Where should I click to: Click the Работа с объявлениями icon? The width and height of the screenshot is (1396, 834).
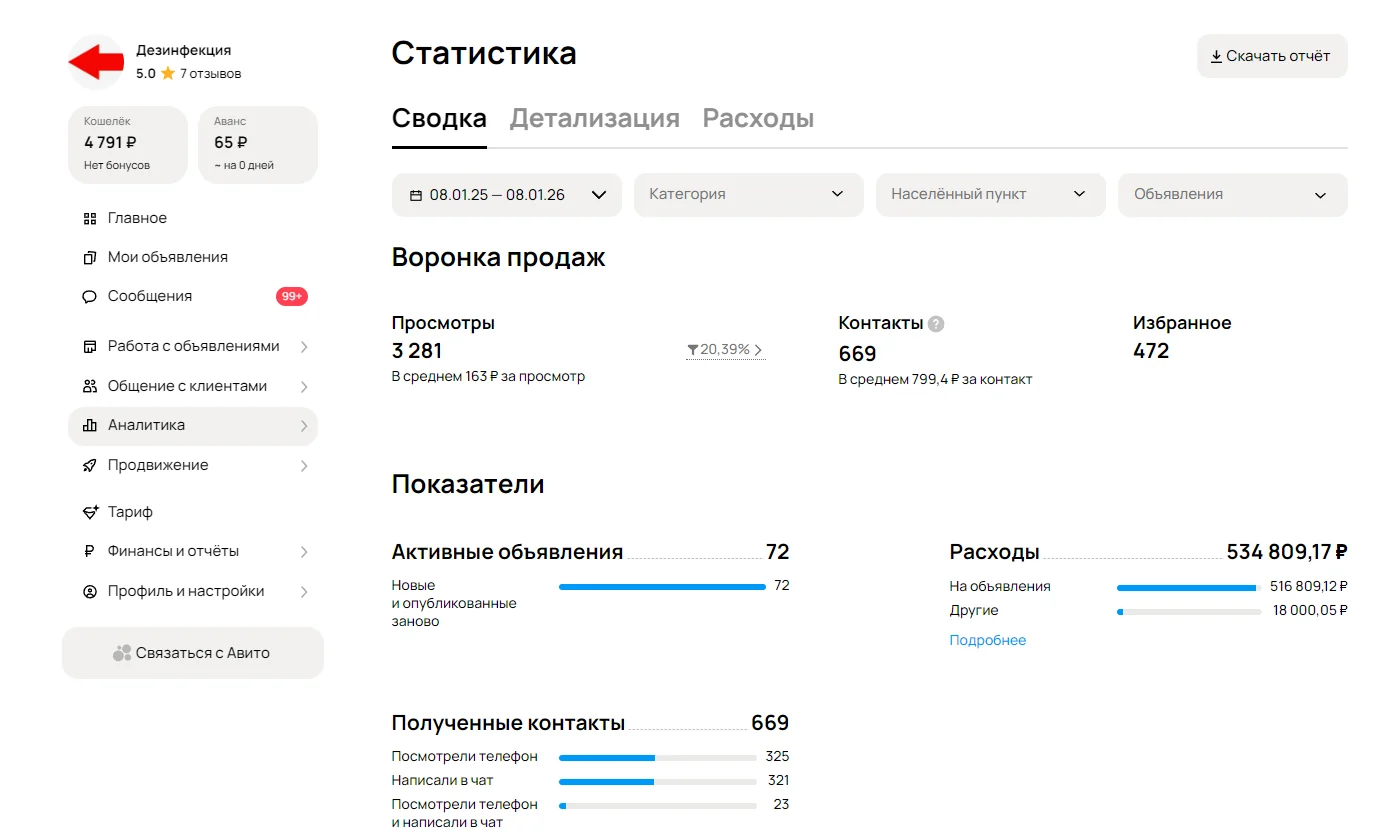[x=90, y=346]
